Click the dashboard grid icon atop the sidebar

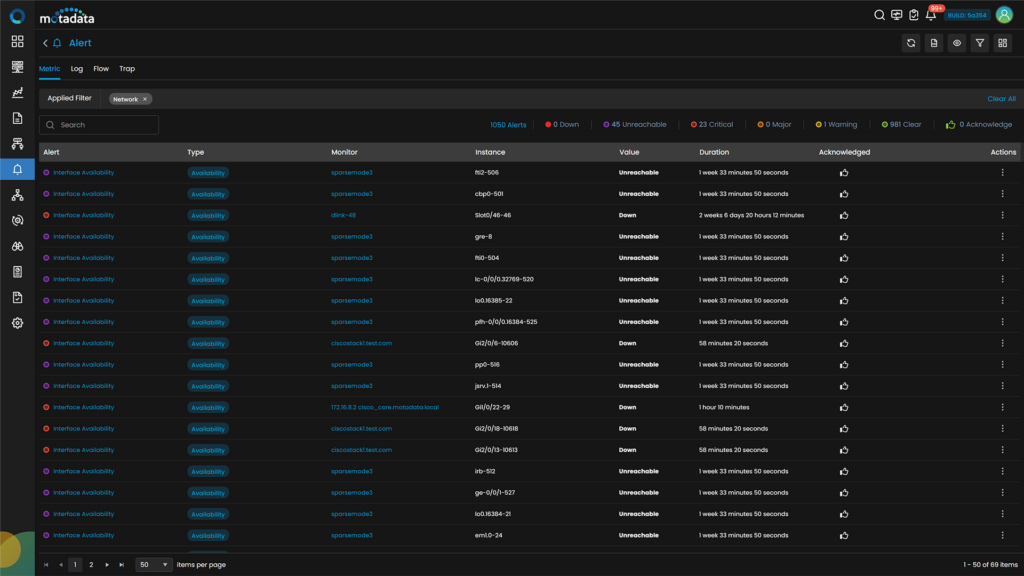16,41
